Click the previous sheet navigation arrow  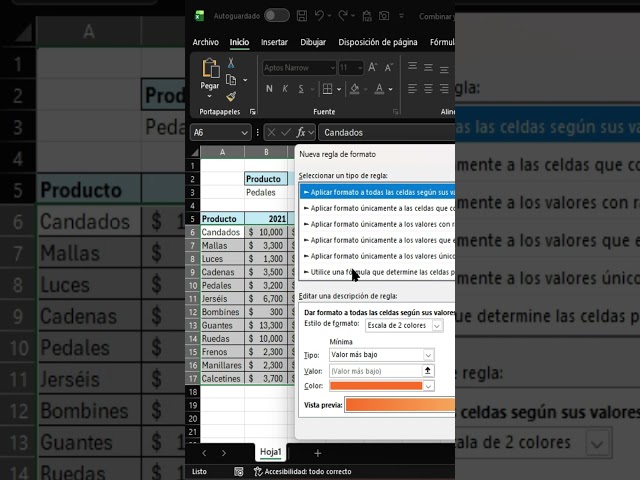pos(204,453)
